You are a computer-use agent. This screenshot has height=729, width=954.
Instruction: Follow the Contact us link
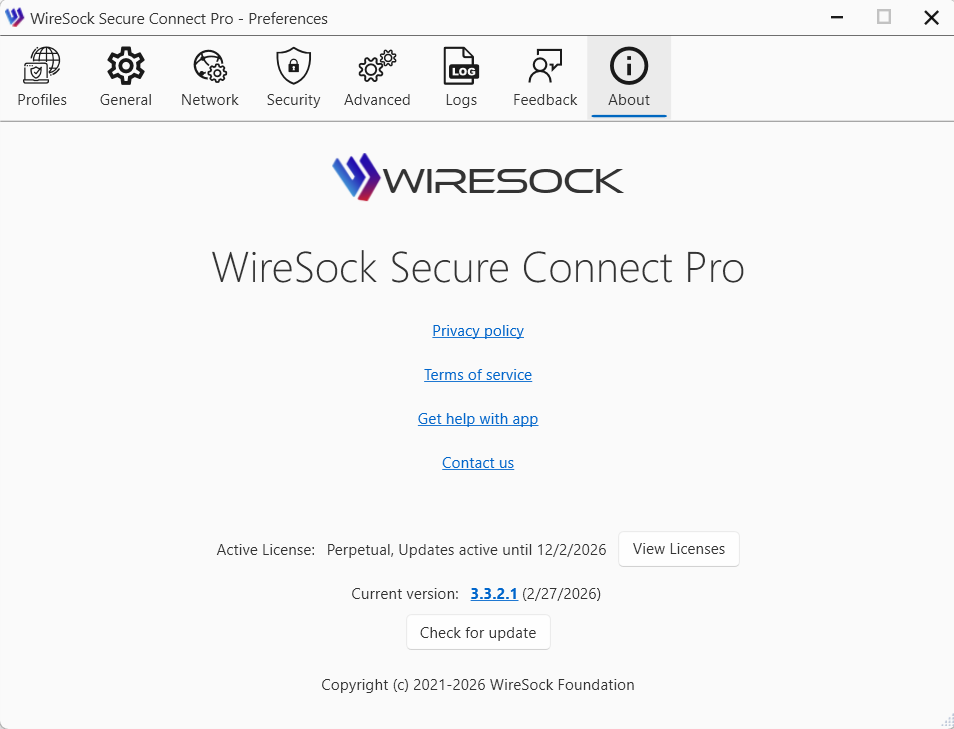click(x=478, y=463)
